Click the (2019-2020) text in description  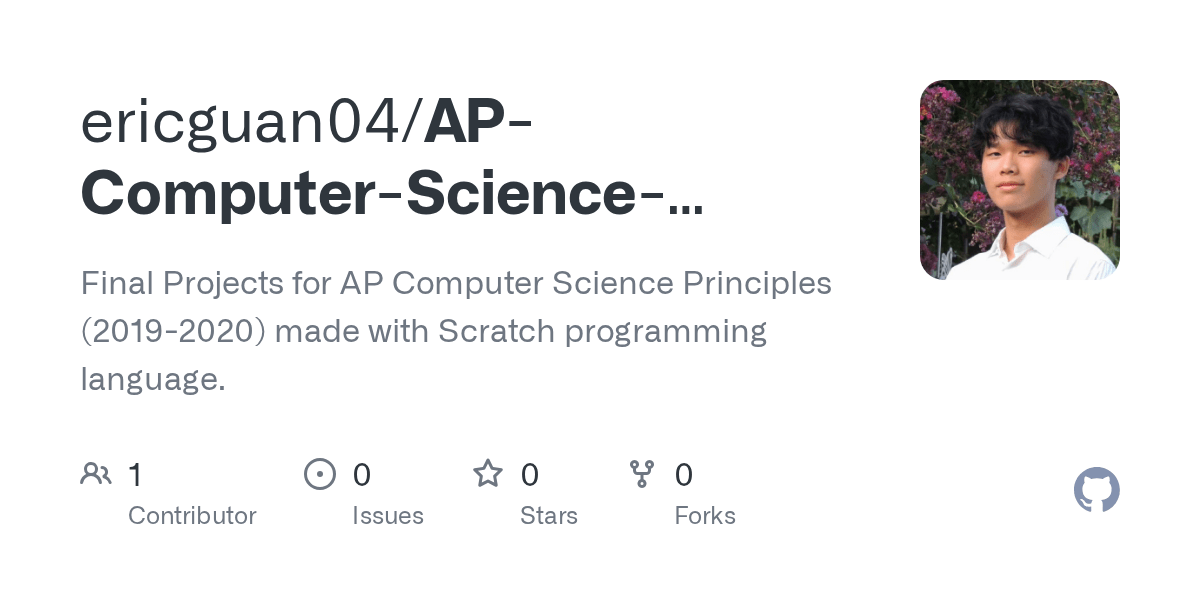(173, 332)
